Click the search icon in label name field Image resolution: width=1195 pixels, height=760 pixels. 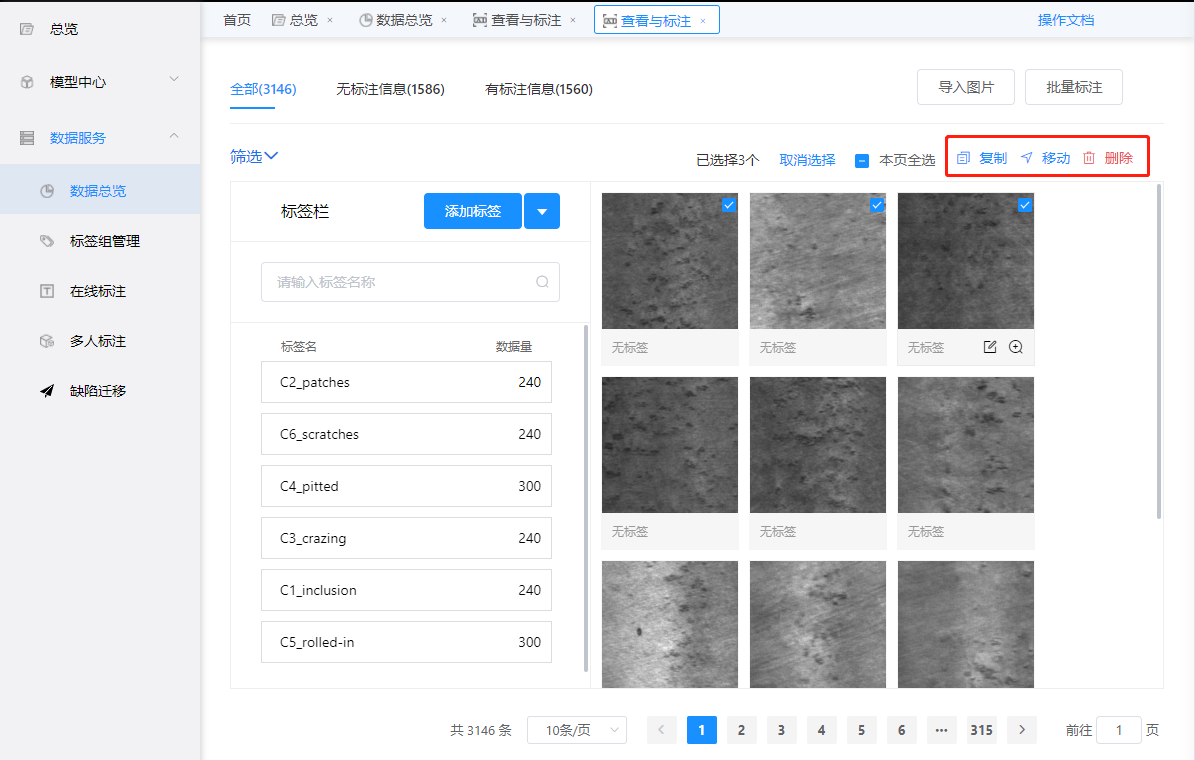[x=543, y=282]
